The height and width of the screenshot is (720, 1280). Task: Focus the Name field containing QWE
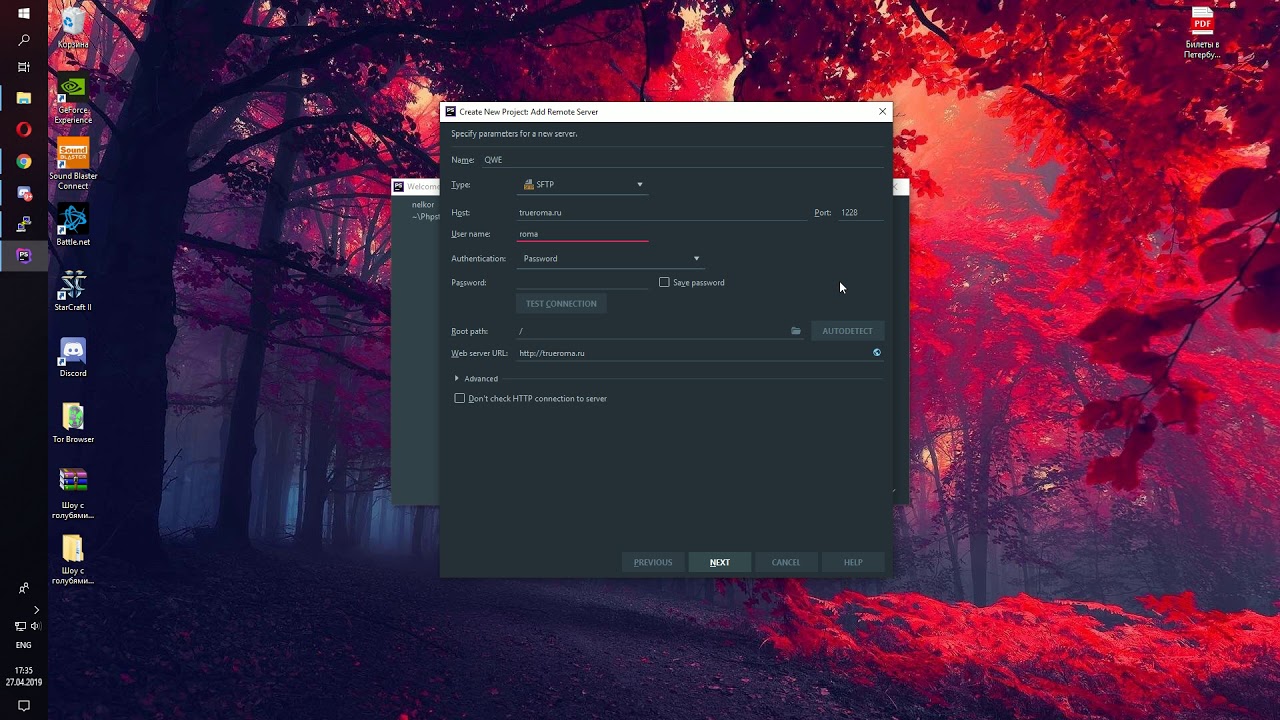(683, 160)
